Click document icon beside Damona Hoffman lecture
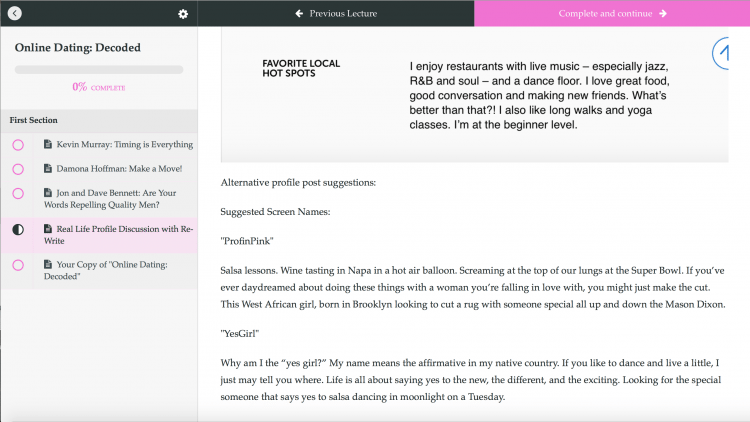Image resolution: width=750 pixels, height=422 pixels. click(48, 168)
